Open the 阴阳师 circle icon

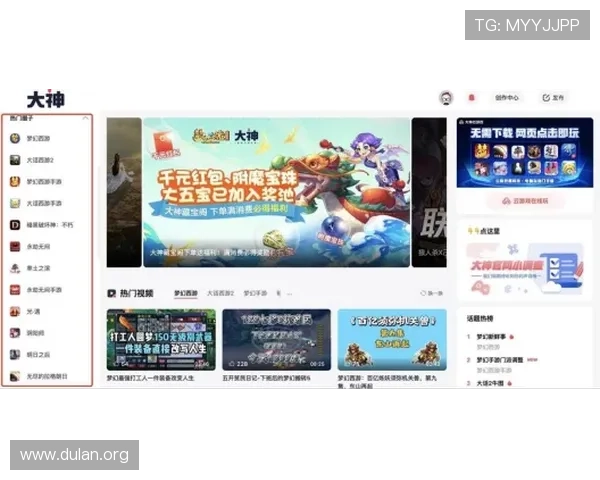pos(15,333)
